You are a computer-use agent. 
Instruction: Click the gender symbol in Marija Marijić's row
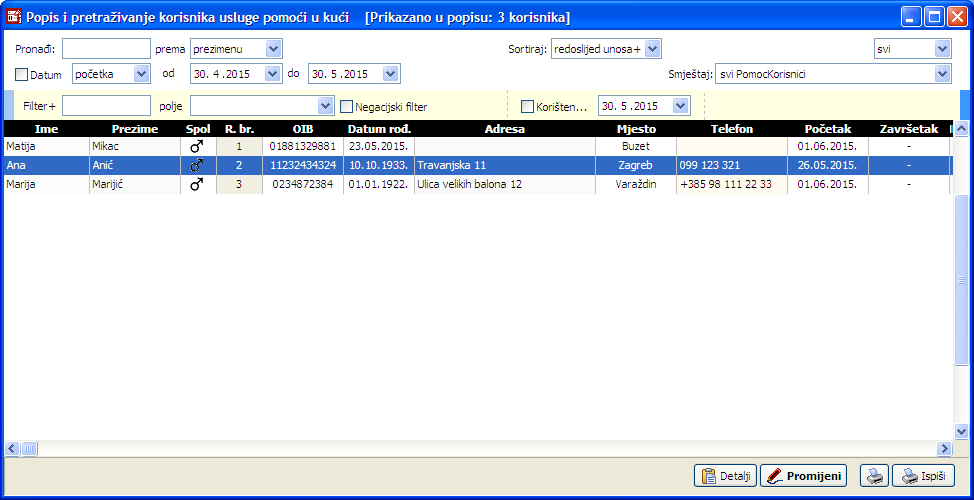pos(197,184)
